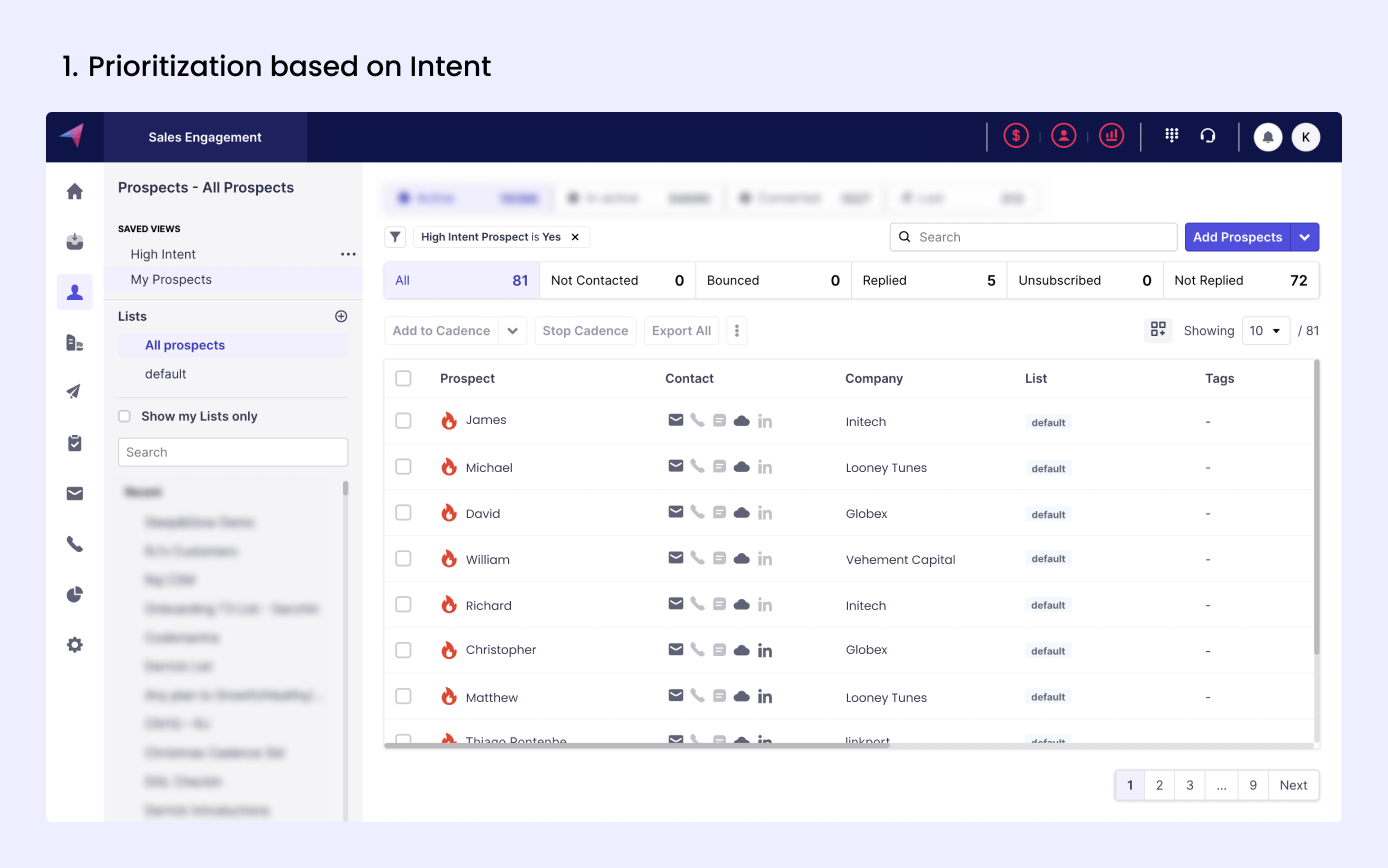Change page size using the Showing 10 dropdown

click(x=1266, y=330)
